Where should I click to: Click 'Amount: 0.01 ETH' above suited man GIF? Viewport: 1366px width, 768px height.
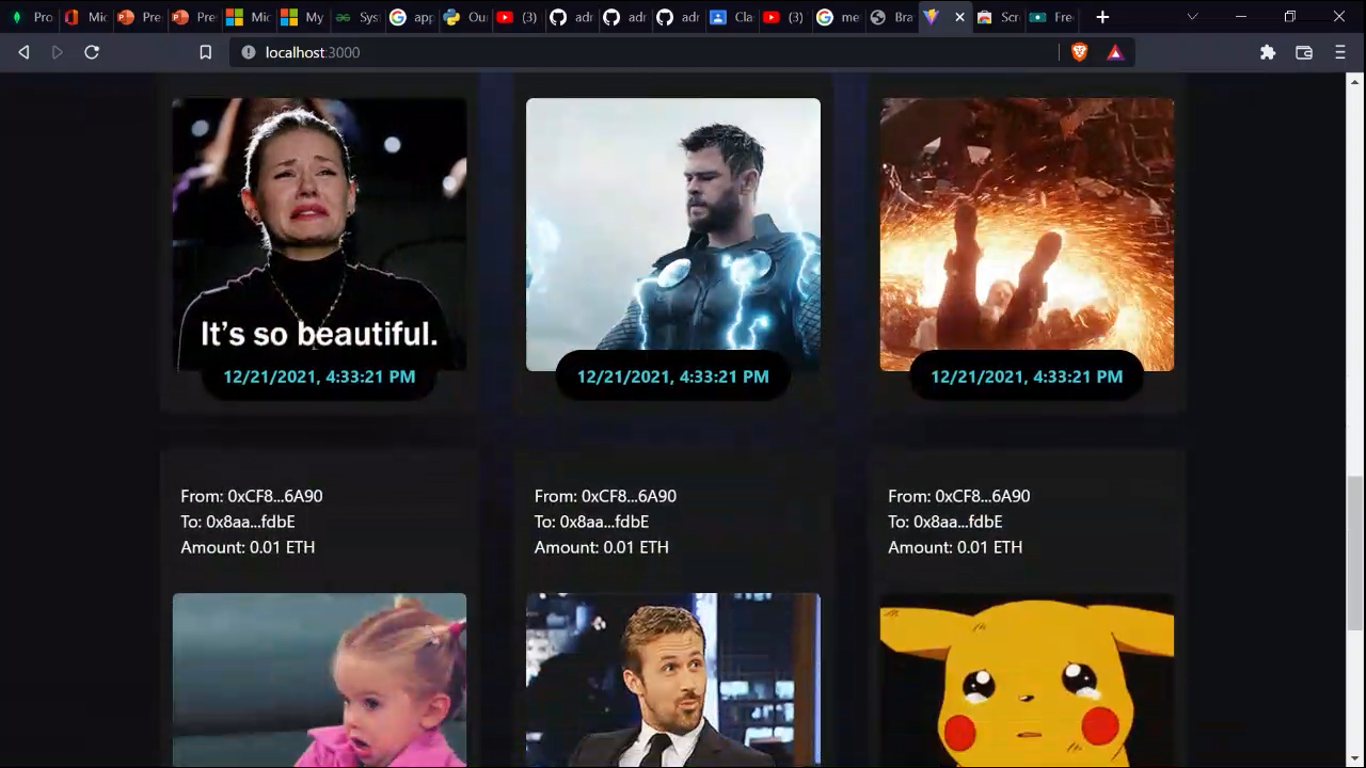pyautogui.click(x=602, y=547)
